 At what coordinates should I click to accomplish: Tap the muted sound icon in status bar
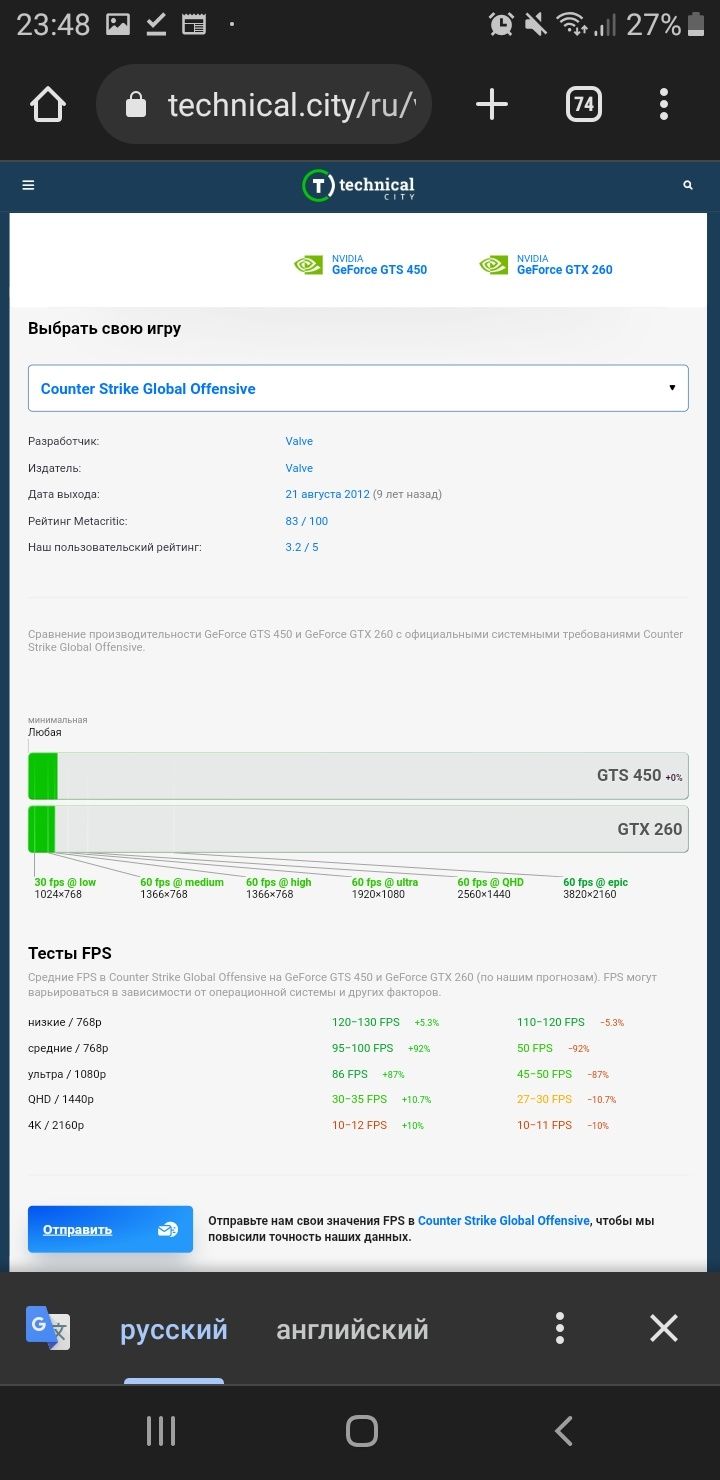pyautogui.click(x=536, y=24)
